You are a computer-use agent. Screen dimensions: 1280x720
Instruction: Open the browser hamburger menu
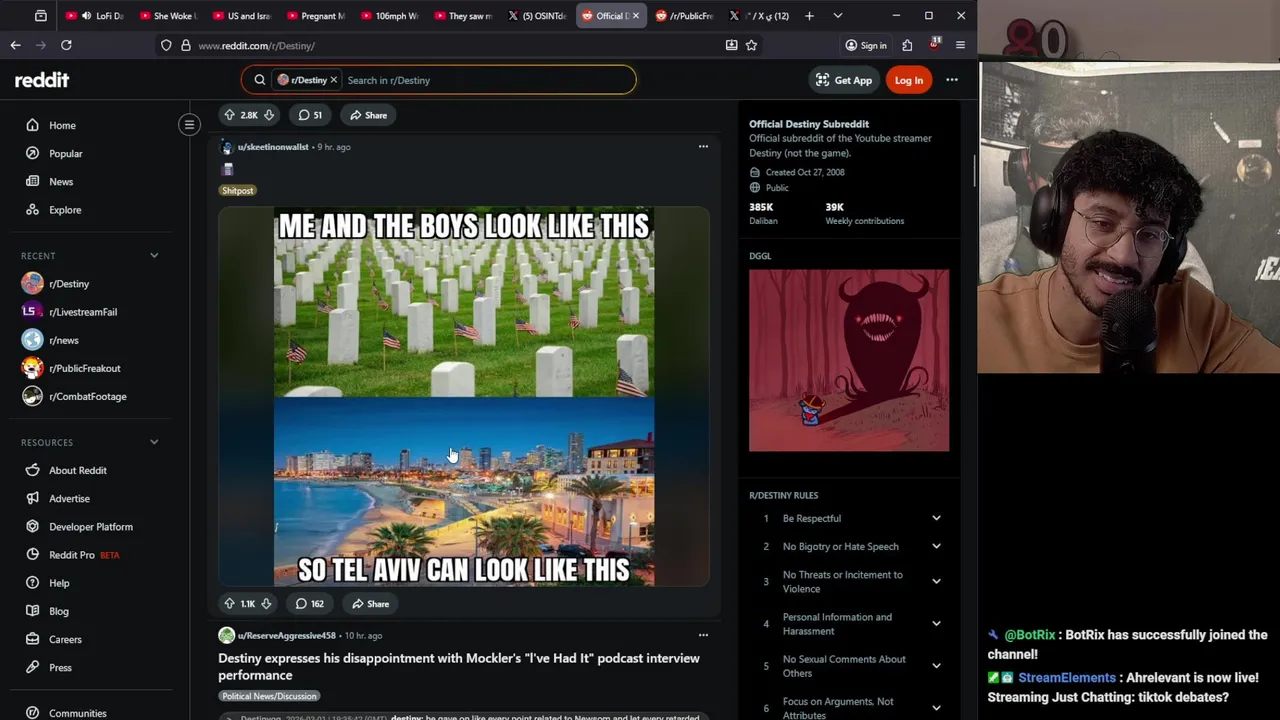click(960, 45)
